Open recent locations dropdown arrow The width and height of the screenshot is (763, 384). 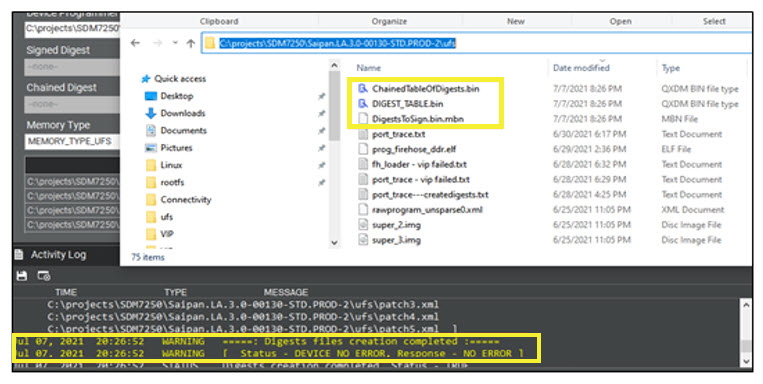point(175,43)
